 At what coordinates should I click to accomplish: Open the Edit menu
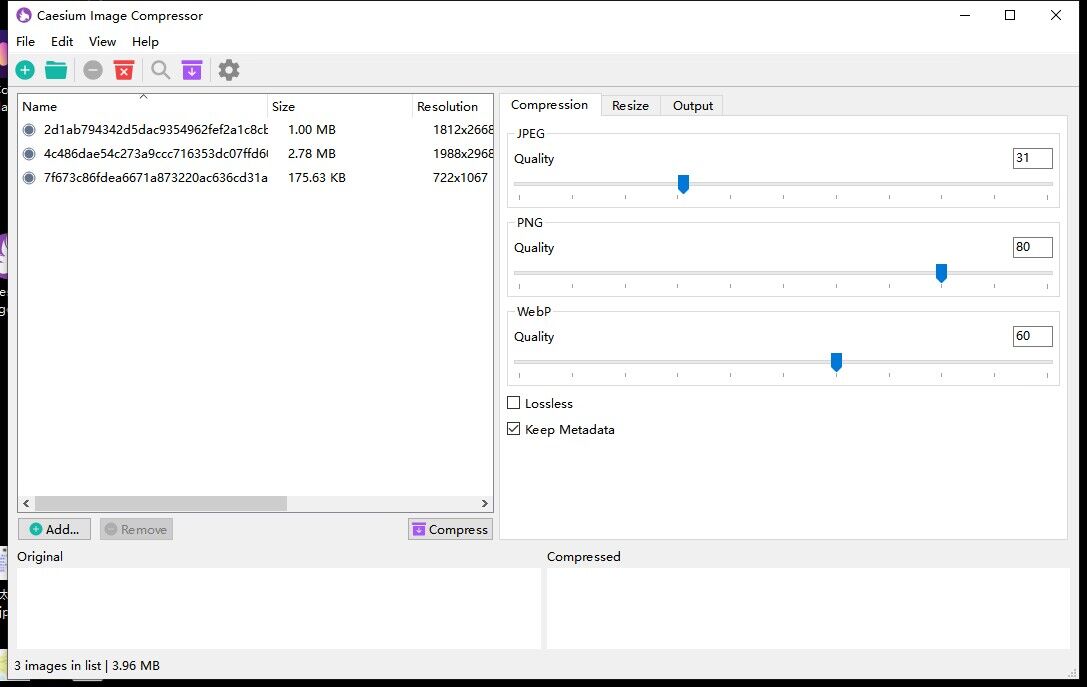pyautogui.click(x=62, y=42)
